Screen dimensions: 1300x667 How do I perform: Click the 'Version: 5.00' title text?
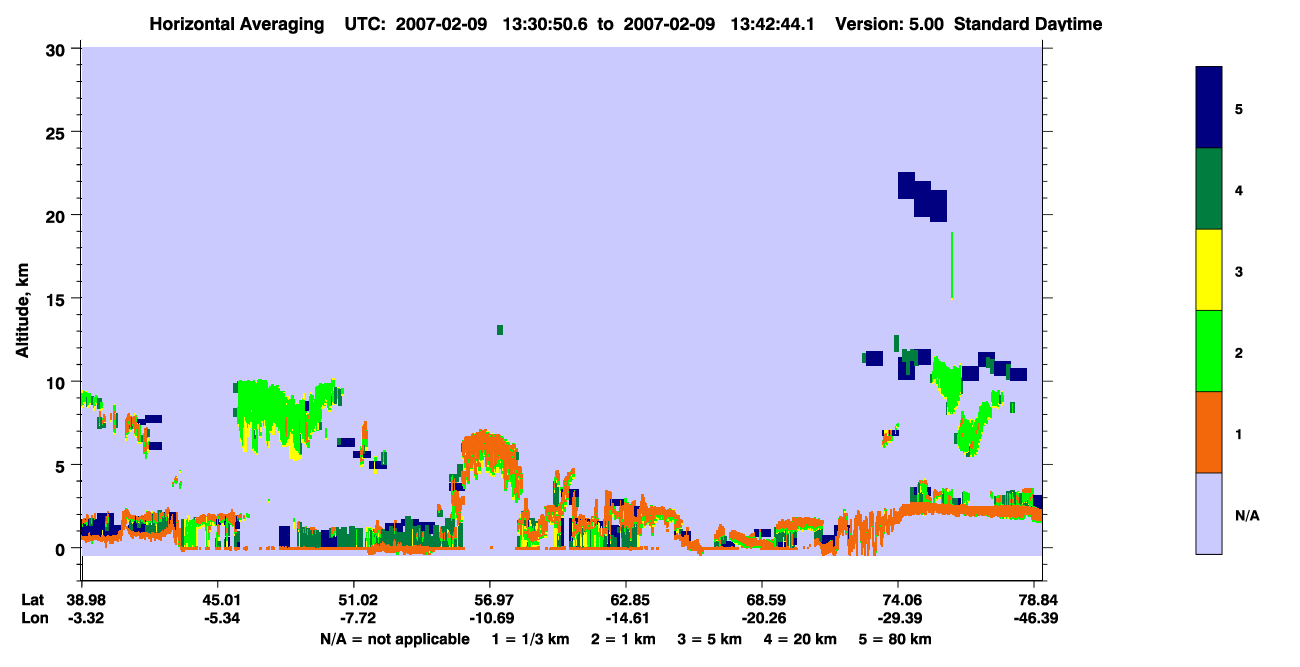[889, 24]
